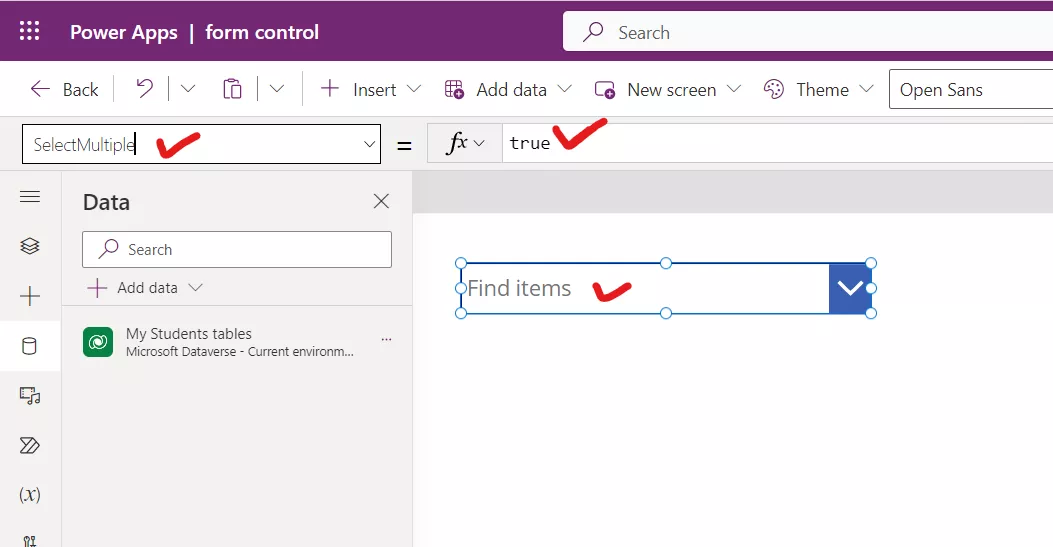Open the New screen menu

(x=668, y=89)
